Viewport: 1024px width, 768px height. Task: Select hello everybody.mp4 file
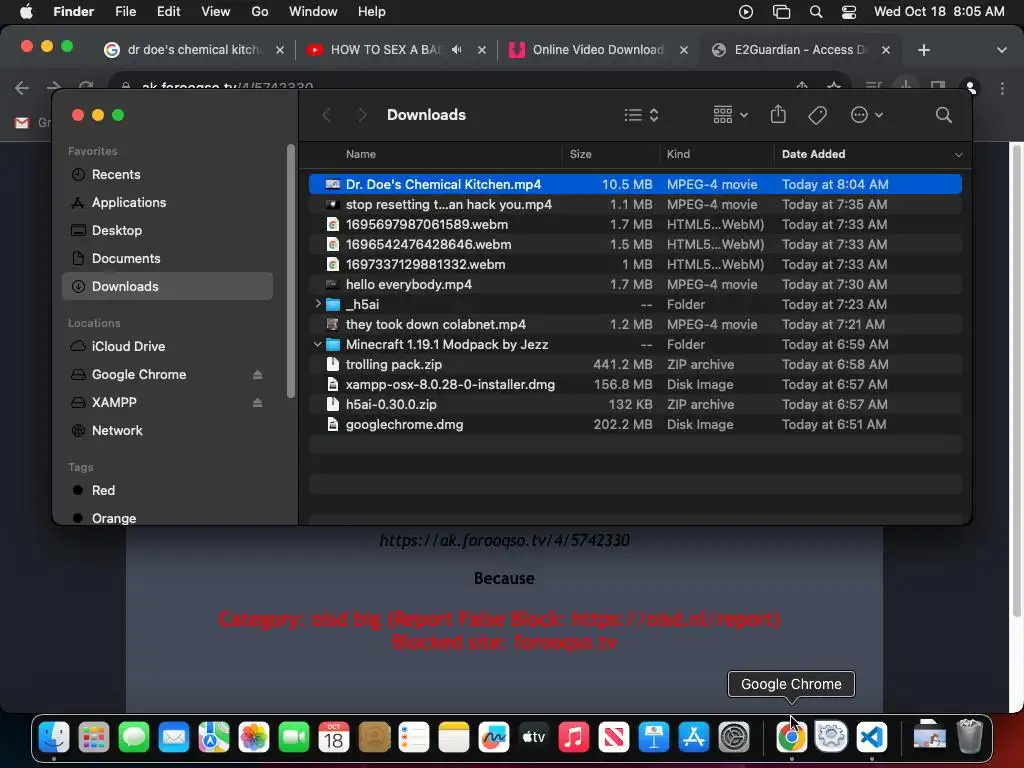(635, 285)
